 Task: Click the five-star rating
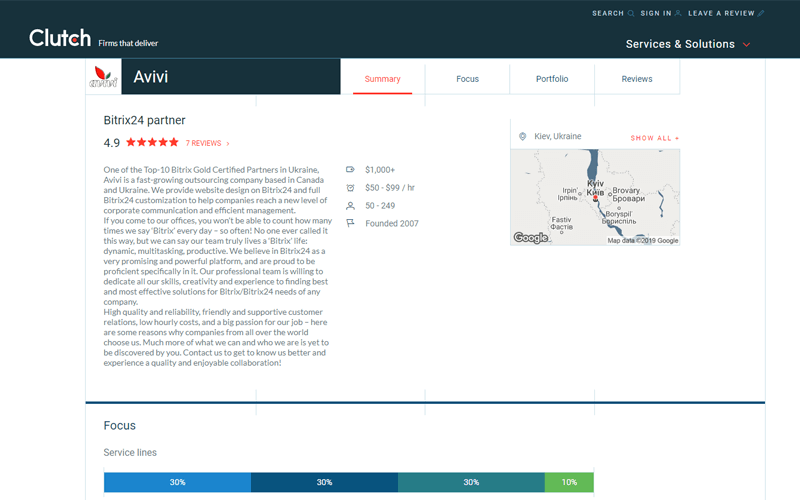[x=152, y=142]
